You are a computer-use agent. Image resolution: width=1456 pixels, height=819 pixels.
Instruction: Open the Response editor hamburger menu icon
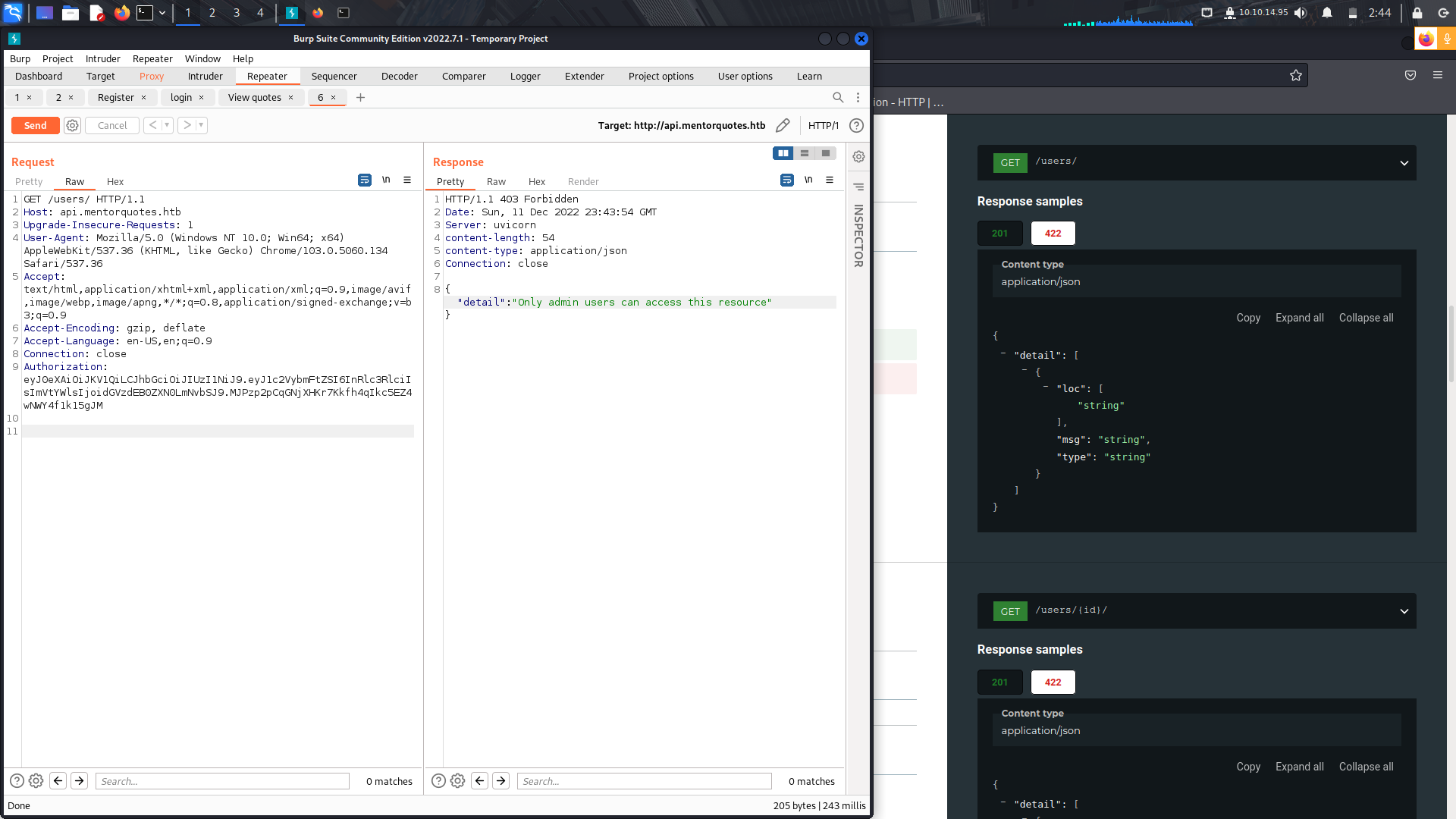(830, 180)
